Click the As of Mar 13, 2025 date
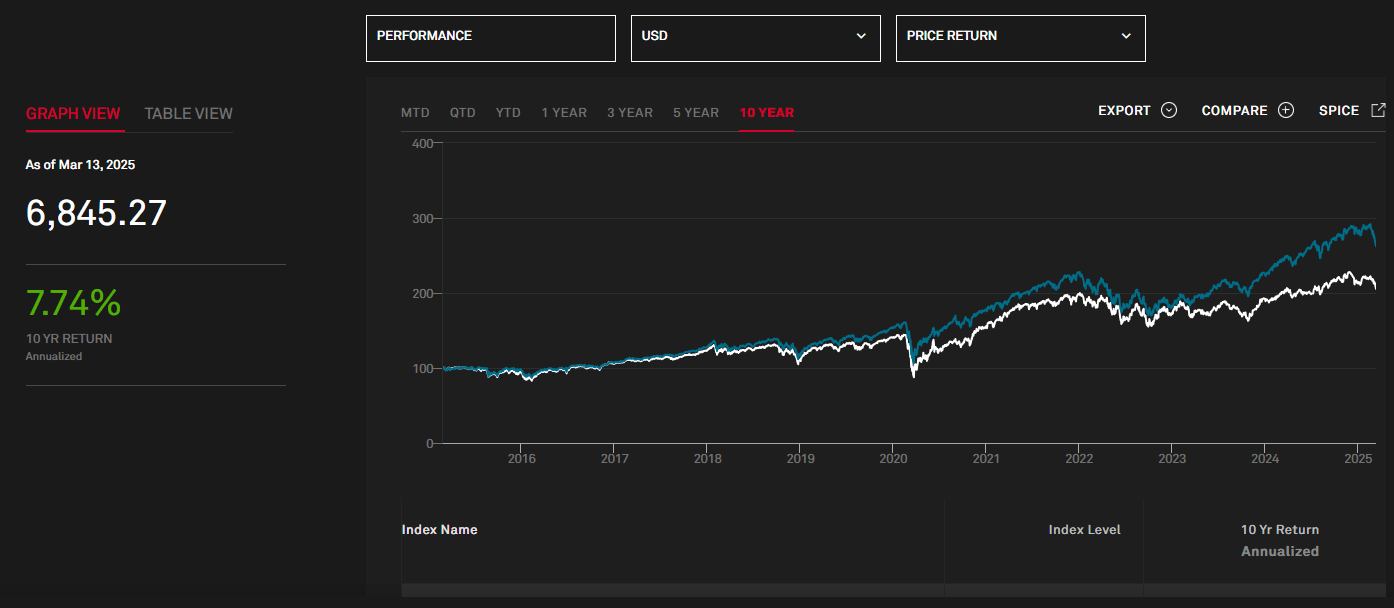The height and width of the screenshot is (608, 1394). point(80,165)
